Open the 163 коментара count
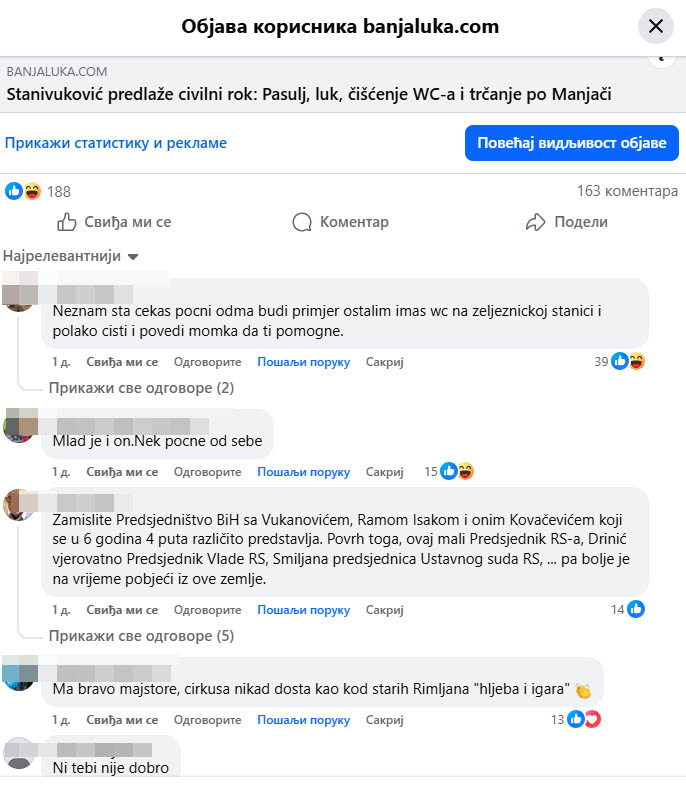This screenshot has height=788, width=686. [627, 191]
